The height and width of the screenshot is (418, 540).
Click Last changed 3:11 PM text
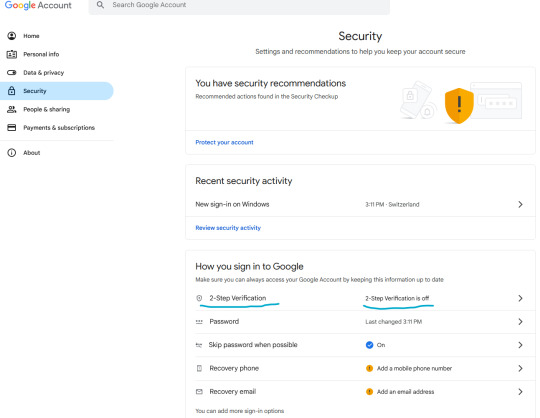tap(394, 322)
